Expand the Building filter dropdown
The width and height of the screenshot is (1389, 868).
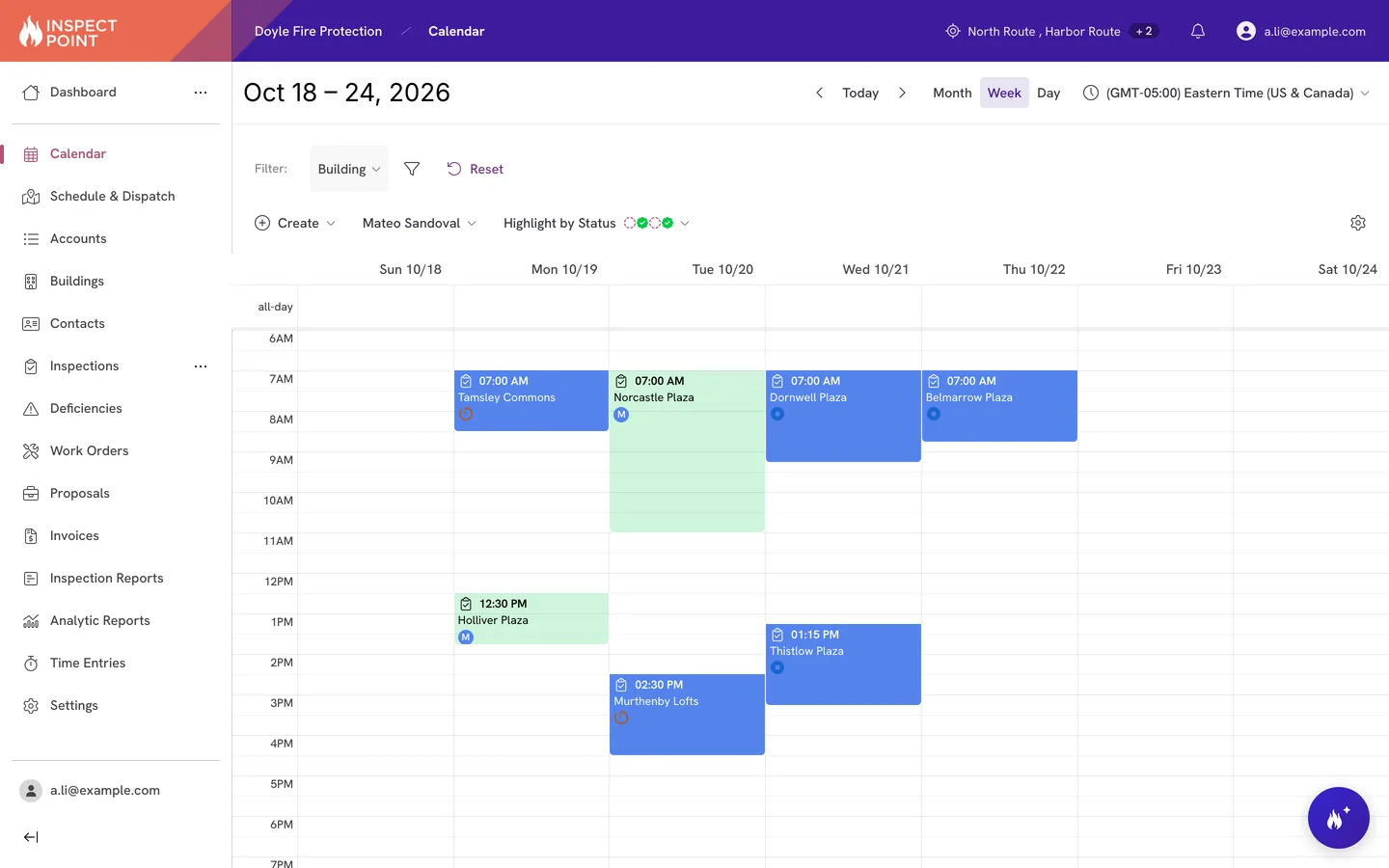[349, 169]
